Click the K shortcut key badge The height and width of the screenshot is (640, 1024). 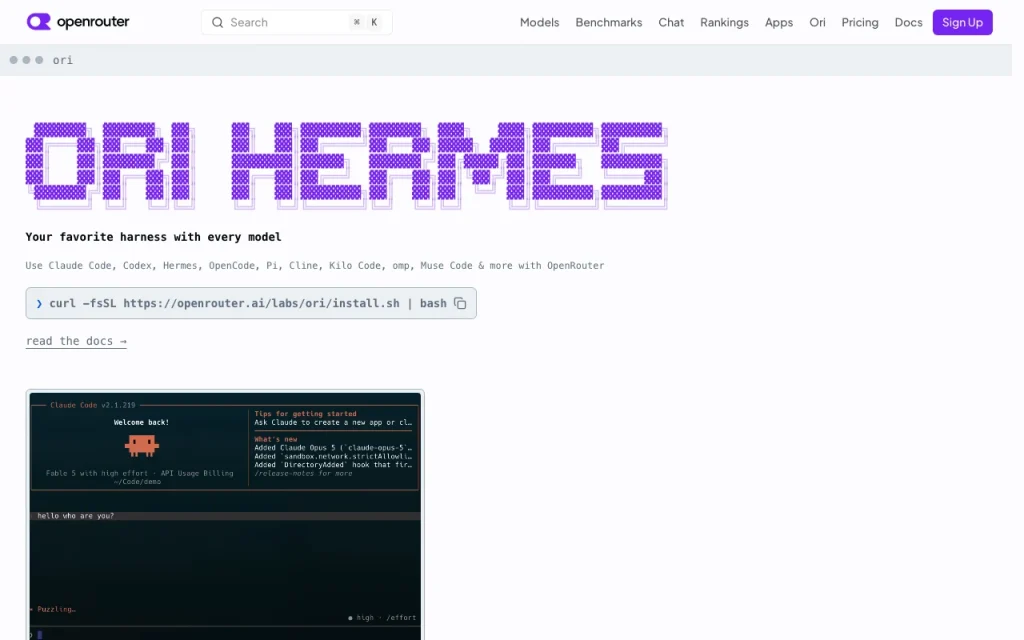point(374,22)
